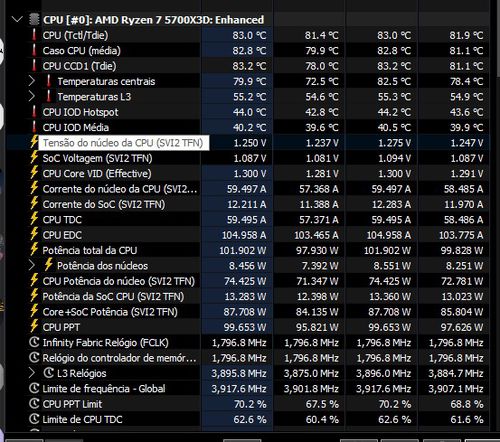Select the Limite de CPU TDC label
This screenshot has height=442, width=500.
coord(82,419)
